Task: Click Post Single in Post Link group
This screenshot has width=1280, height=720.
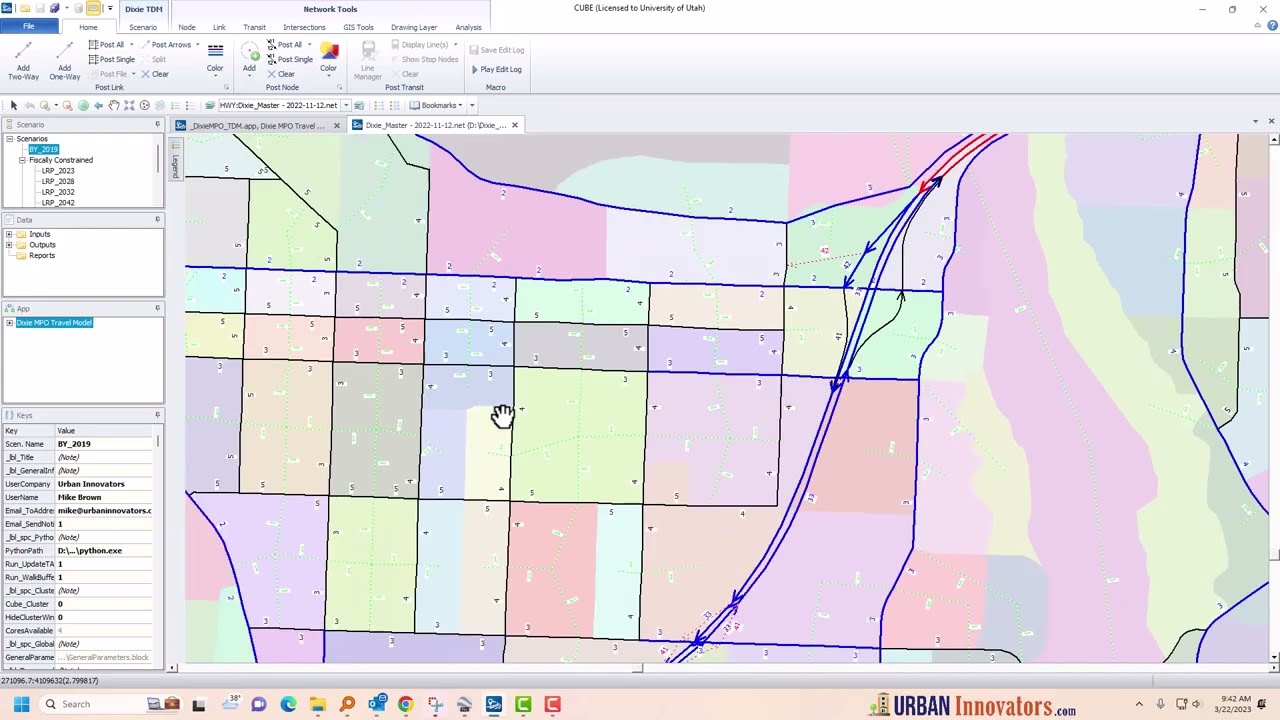Action: pyautogui.click(x=111, y=59)
